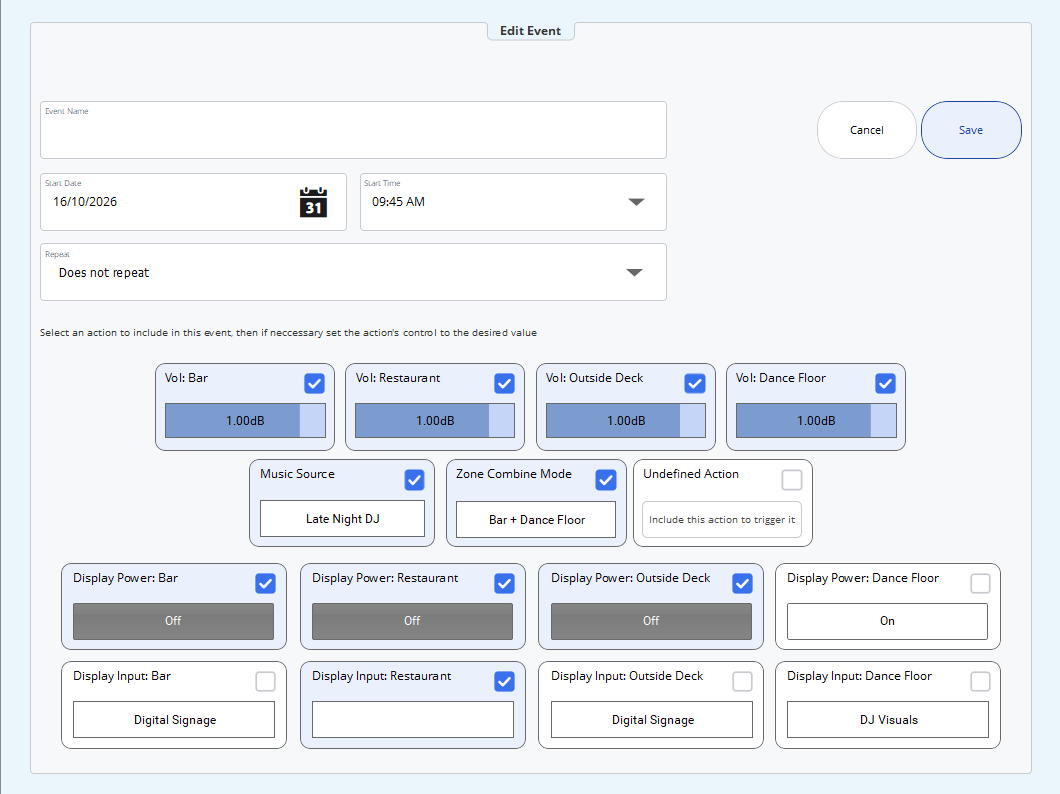The image size is (1060, 794).
Task: Enable Display Input: Outside Deck checkbox
Action: [x=742, y=681]
